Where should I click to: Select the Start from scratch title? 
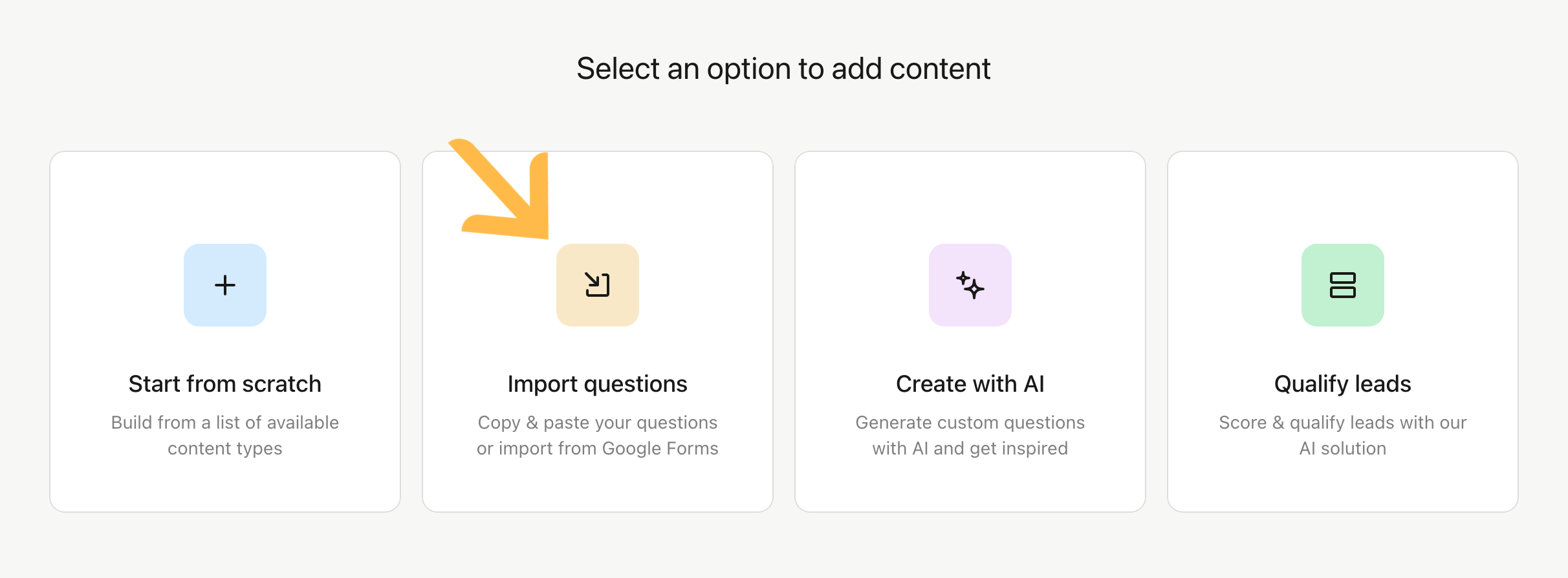pos(225,384)
